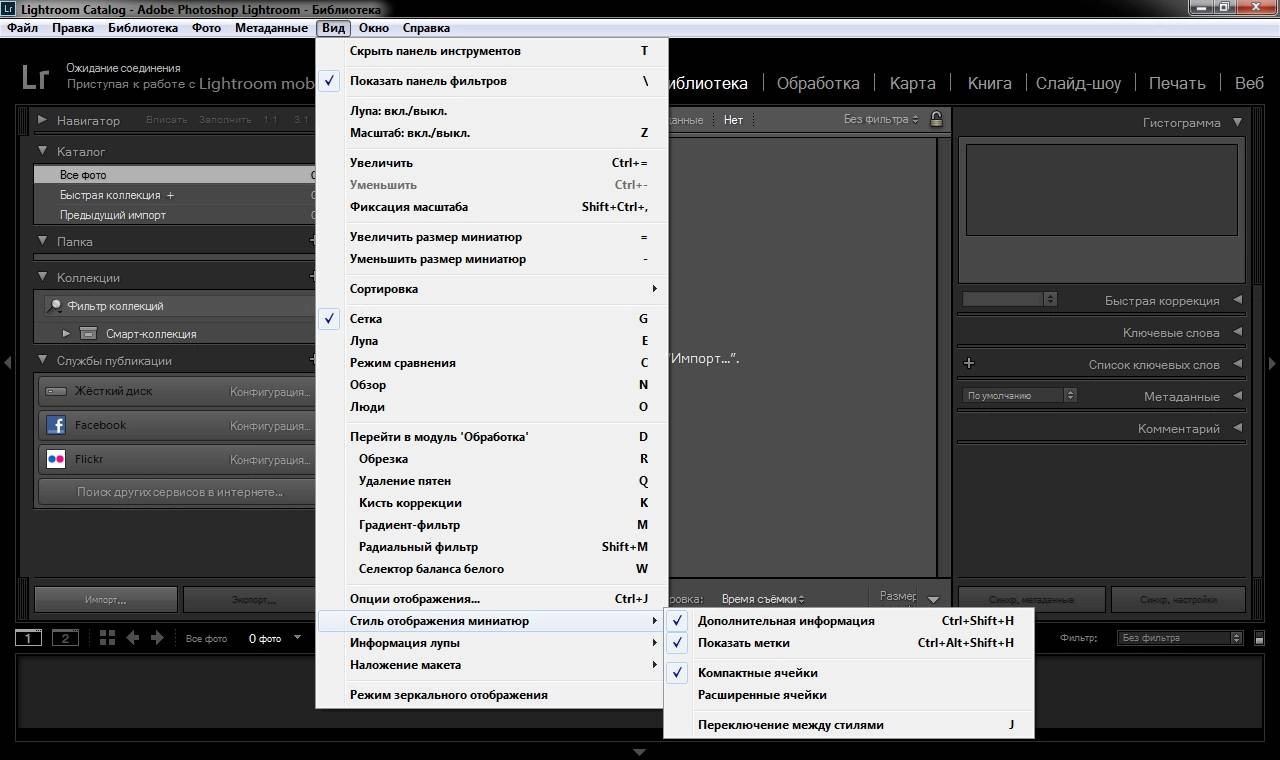The image size is (1280, 760).
Task: Open the 'Метаданные' menu in menu bar
Action: (271, 28)
